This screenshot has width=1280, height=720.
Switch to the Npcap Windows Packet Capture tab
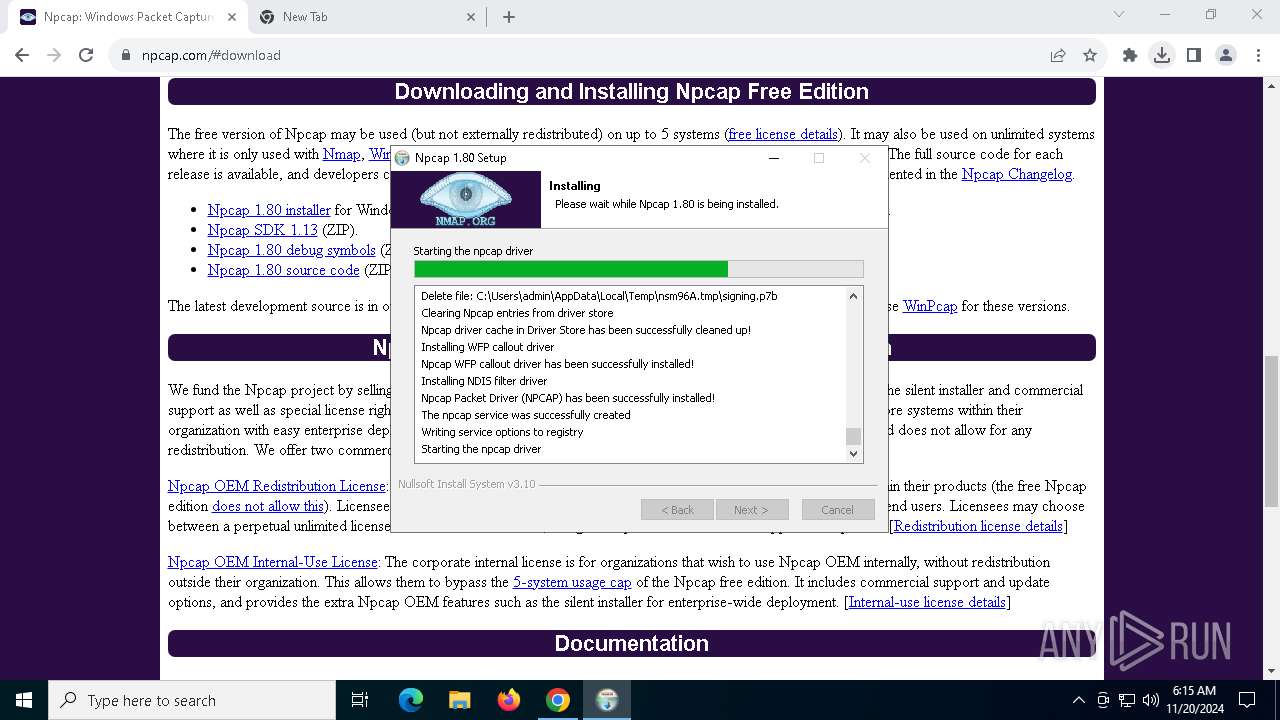coord(128,17)
